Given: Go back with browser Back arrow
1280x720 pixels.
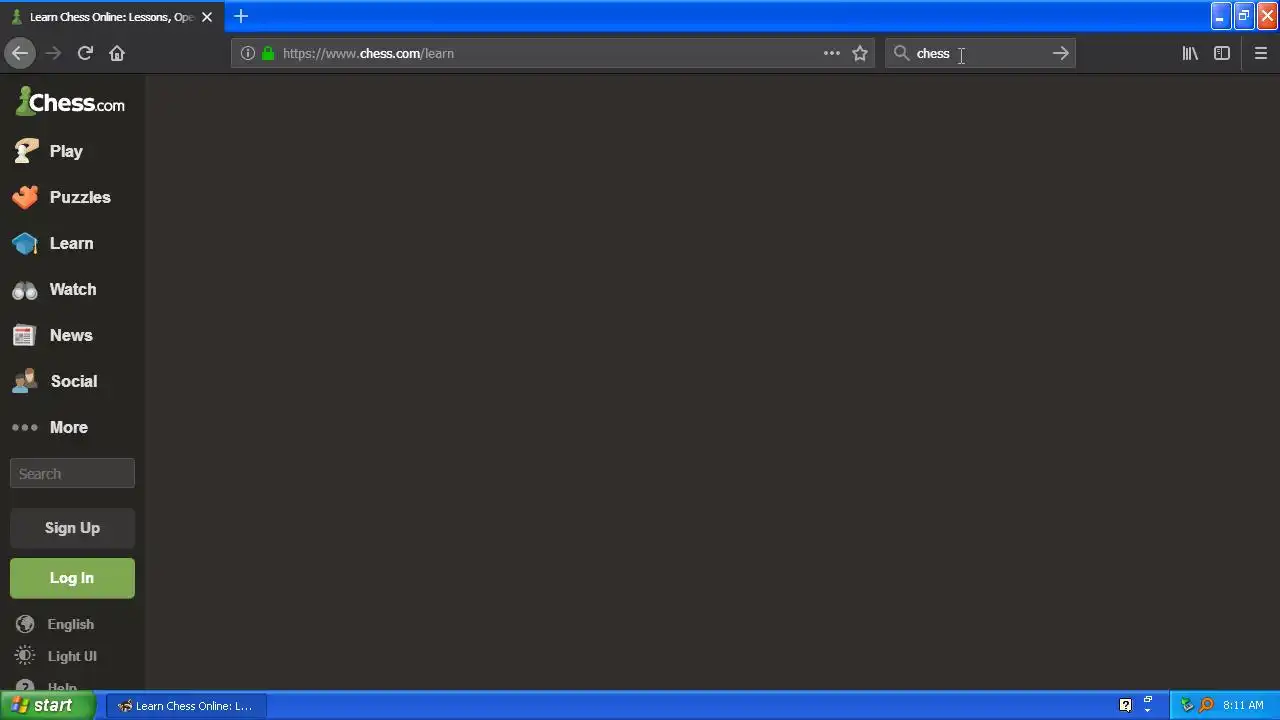Looking at the screenshot, I should click(x=20, y=53).
